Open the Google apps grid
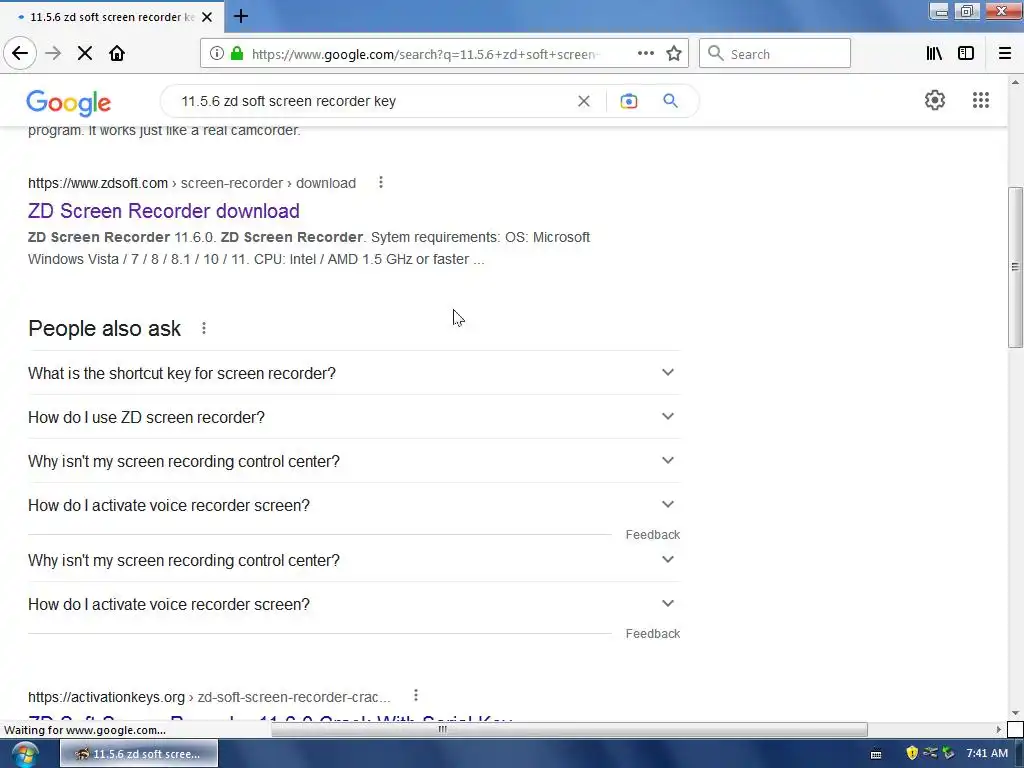Viewport: 1024px width, 768px height. [980, 100]
